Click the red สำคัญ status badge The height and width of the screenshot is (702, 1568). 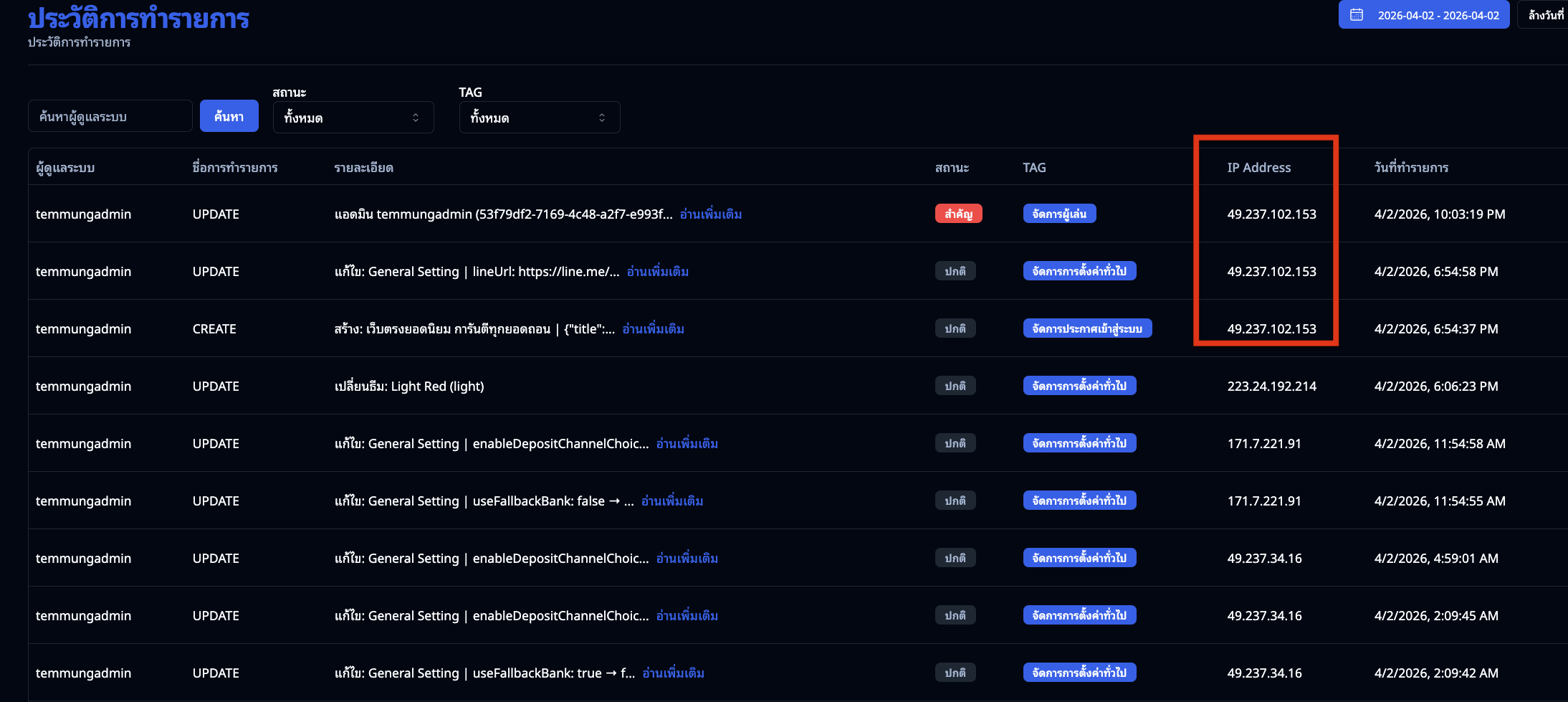click(x=958, y=213)
